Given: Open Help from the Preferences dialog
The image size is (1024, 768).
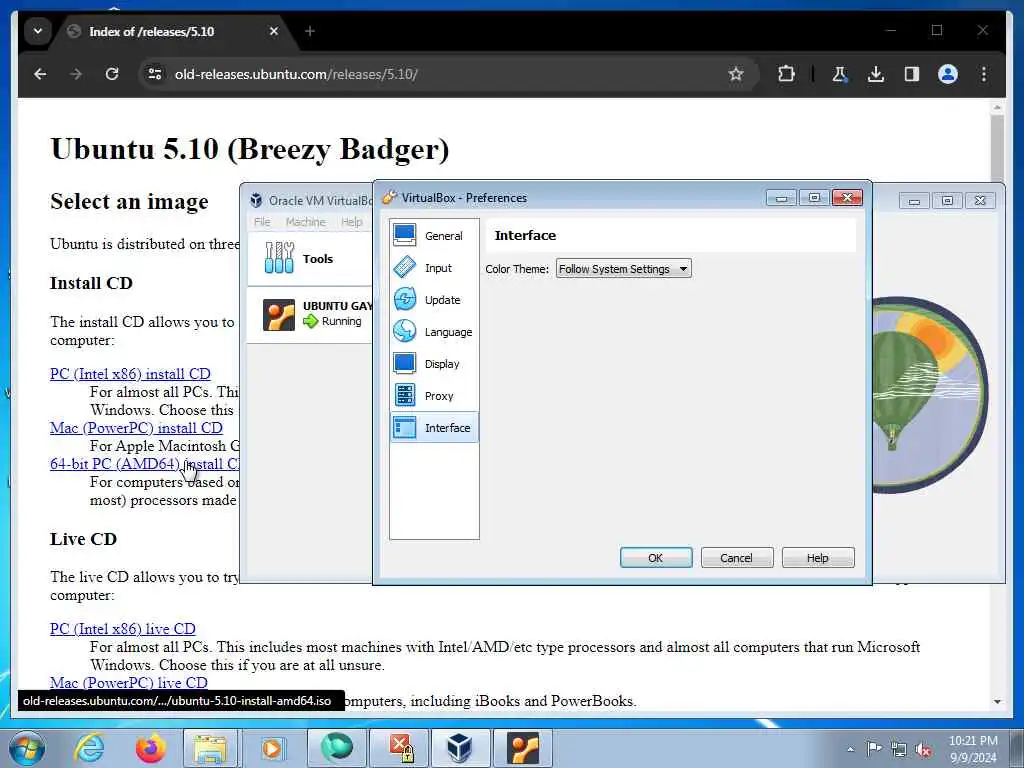Looking at the screenshot, I should [818, 558].
